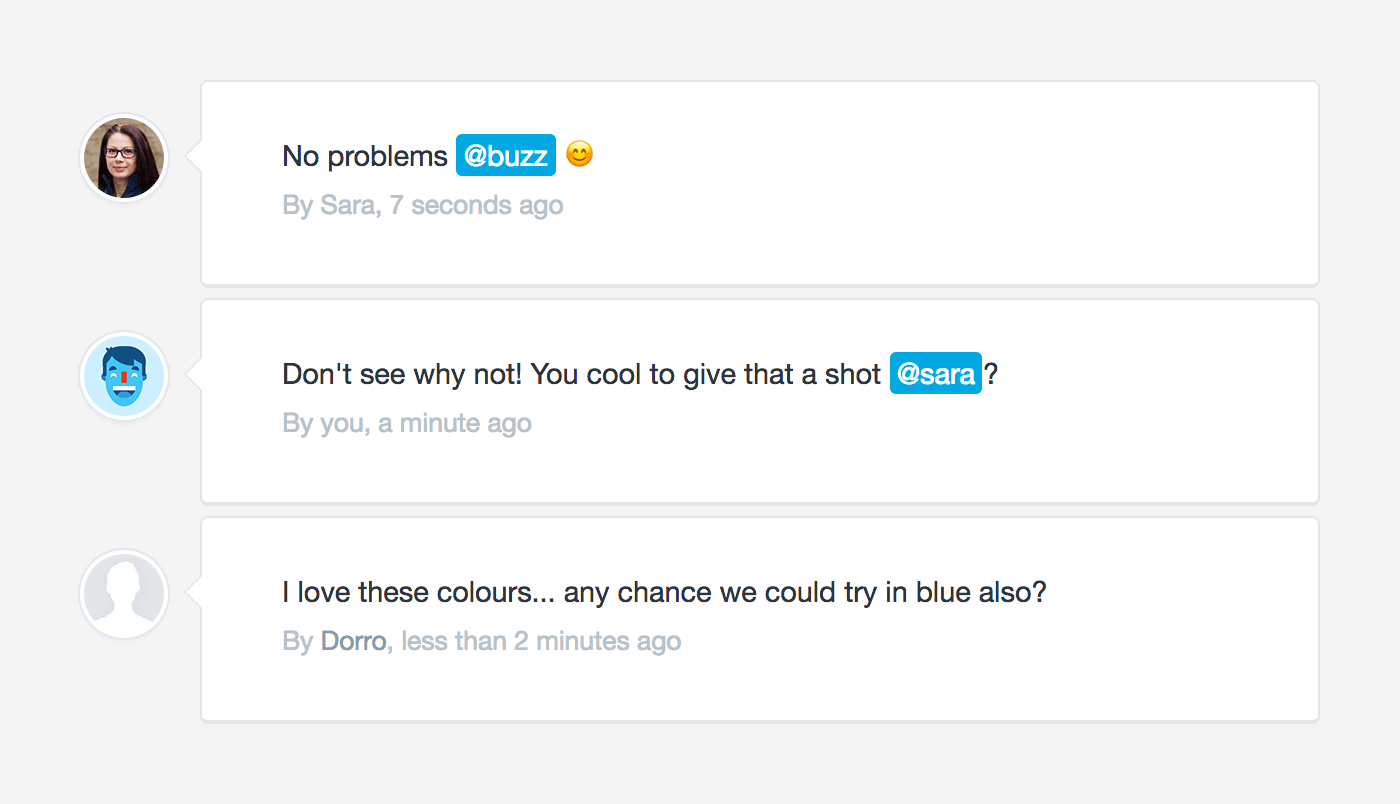
Task: Click the bubble pointer notch on your comment
Action: click(x=194, y=376)
